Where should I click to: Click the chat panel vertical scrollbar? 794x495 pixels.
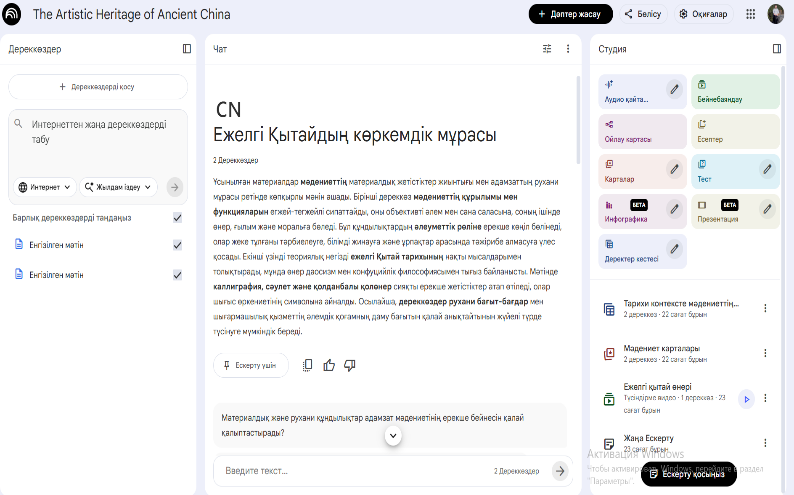pos(578,120)
